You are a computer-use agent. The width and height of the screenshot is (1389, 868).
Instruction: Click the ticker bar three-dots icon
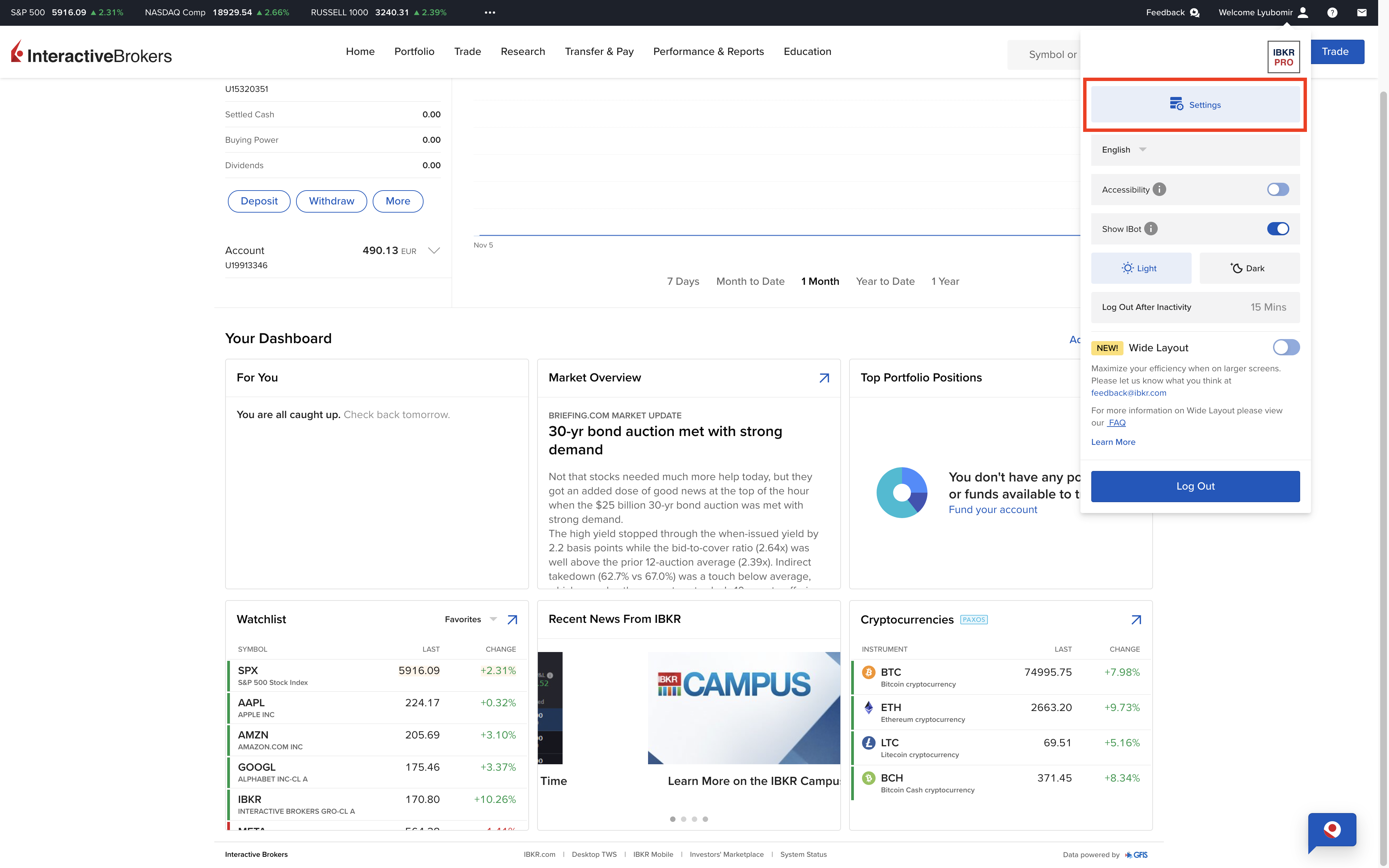pyautogui.click(x=490, y=13)
